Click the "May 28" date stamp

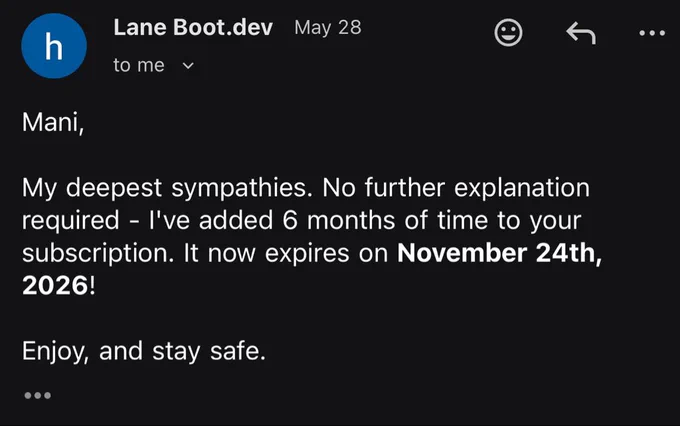[x=328, y=28]
